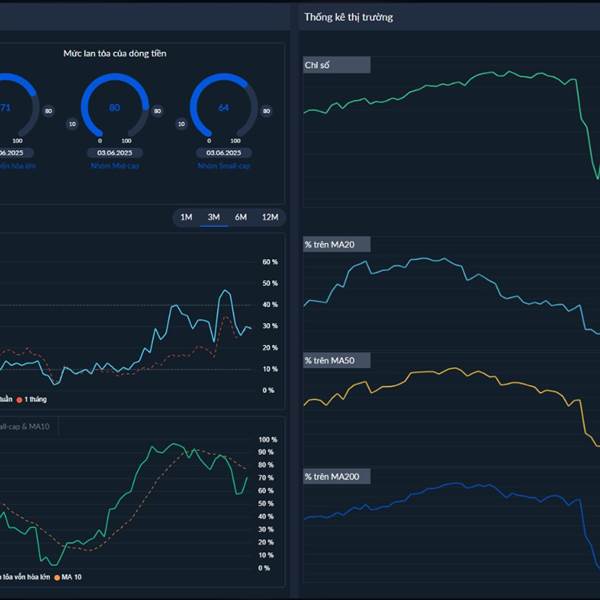The image size is (600, 600).
Task: Click the 80 threshold badge beside Small-cap gauge
Action: click(x=266, y=111)
